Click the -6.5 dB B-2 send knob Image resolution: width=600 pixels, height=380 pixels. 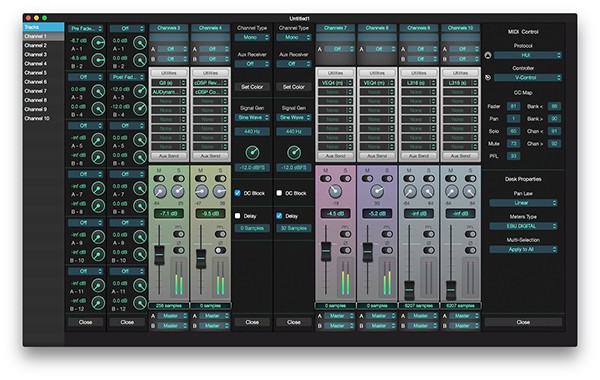coord(98,60)
